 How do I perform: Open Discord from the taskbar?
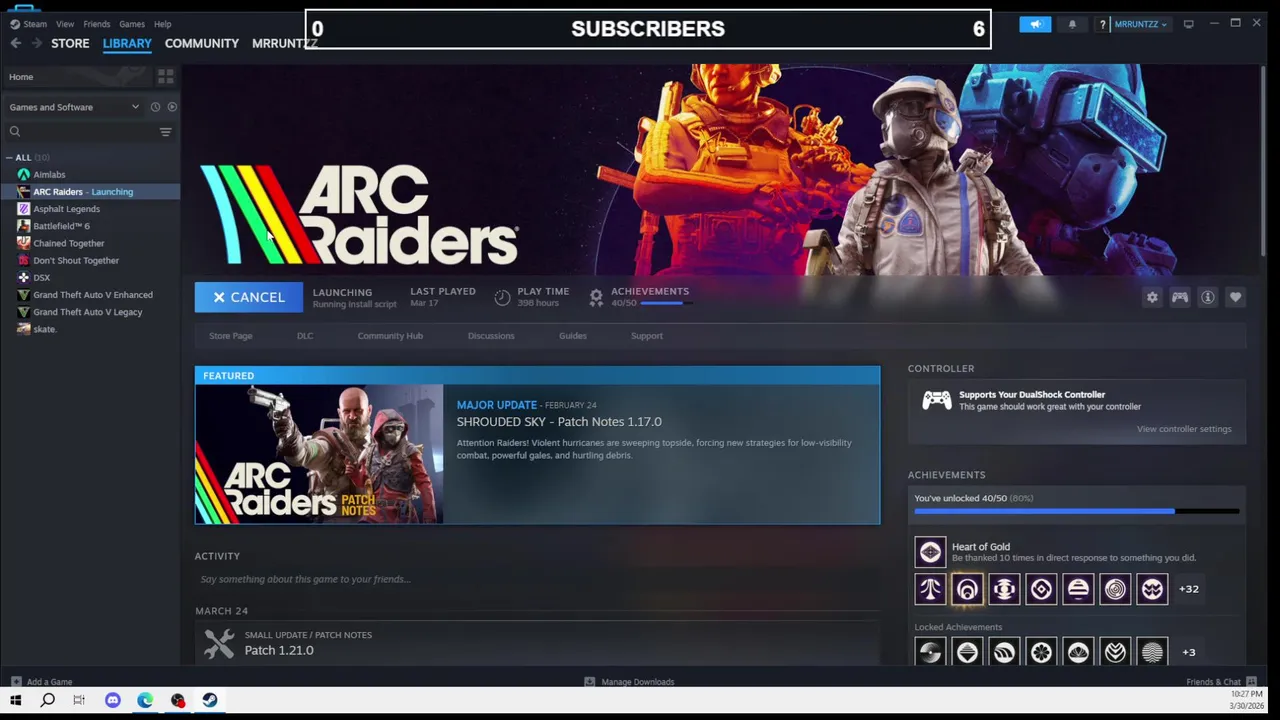pos(112,701)
